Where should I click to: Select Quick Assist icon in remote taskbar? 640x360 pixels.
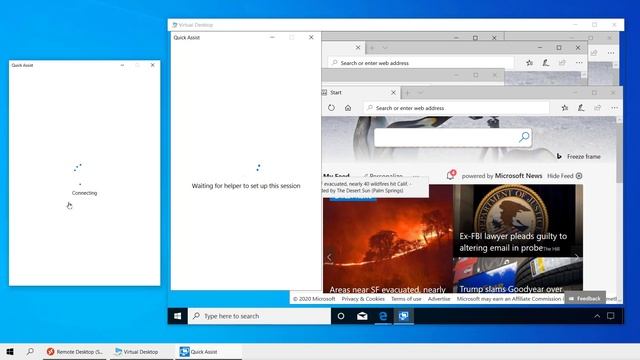pyautogui.click(x=404, y=316)
